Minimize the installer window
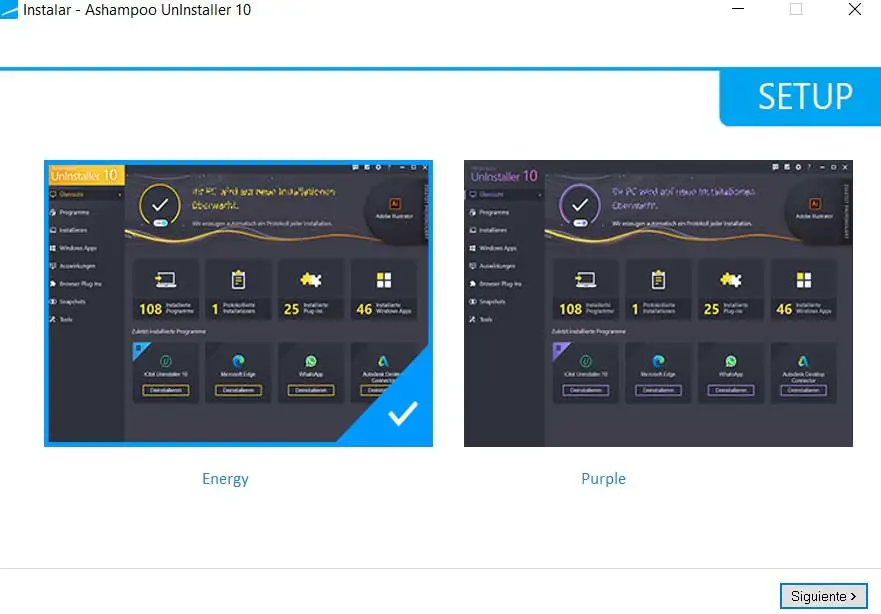Image resolution: width=881 pixels, height=614 pixels. coord(738,9)
